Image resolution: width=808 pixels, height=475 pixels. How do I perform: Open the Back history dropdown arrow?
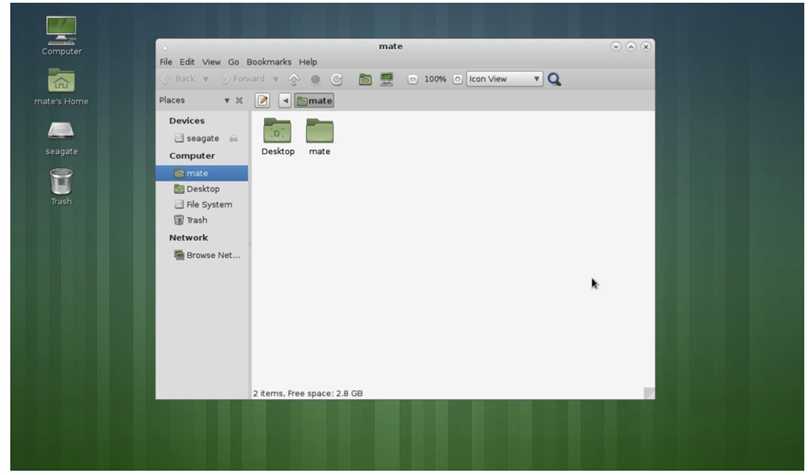pos(206,79)
